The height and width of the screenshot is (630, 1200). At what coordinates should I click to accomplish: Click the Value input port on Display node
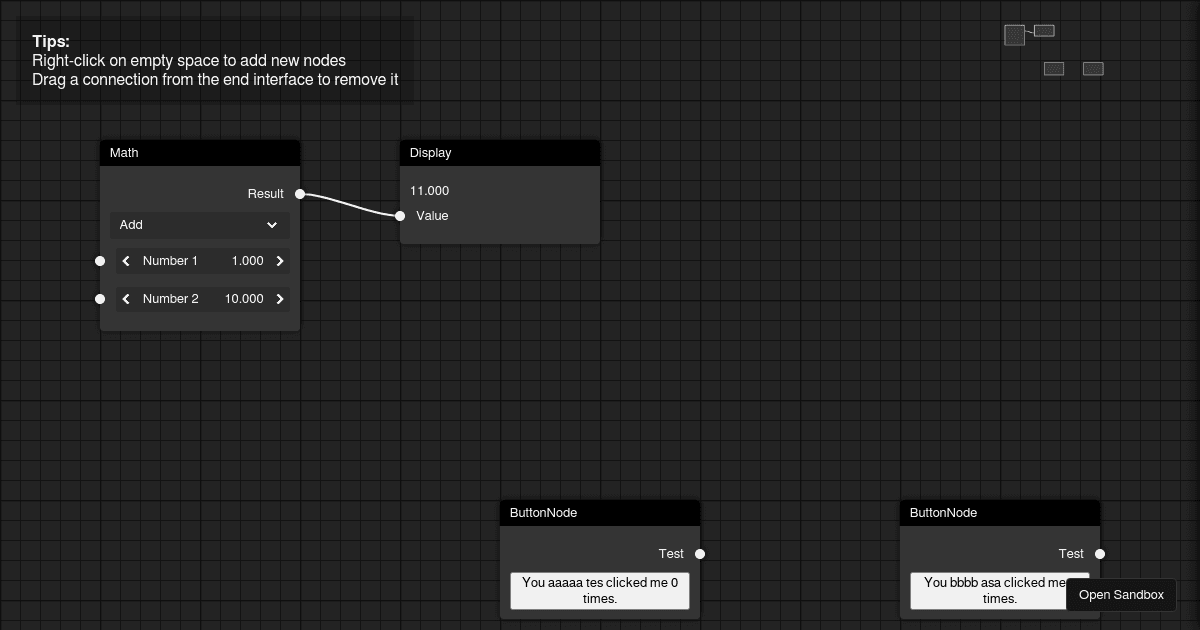[x=400, y=216]
